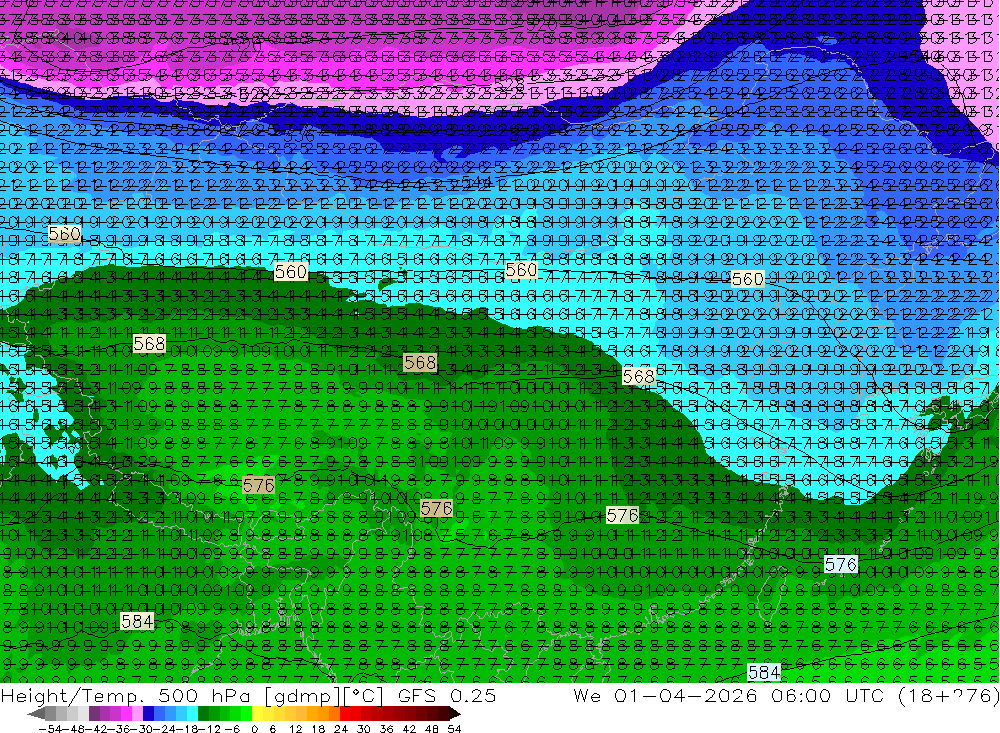This screenshot has width=1000, height=733.
Task: Click the 560 contour label farthest to the right
Action: (x=747, y=279)
